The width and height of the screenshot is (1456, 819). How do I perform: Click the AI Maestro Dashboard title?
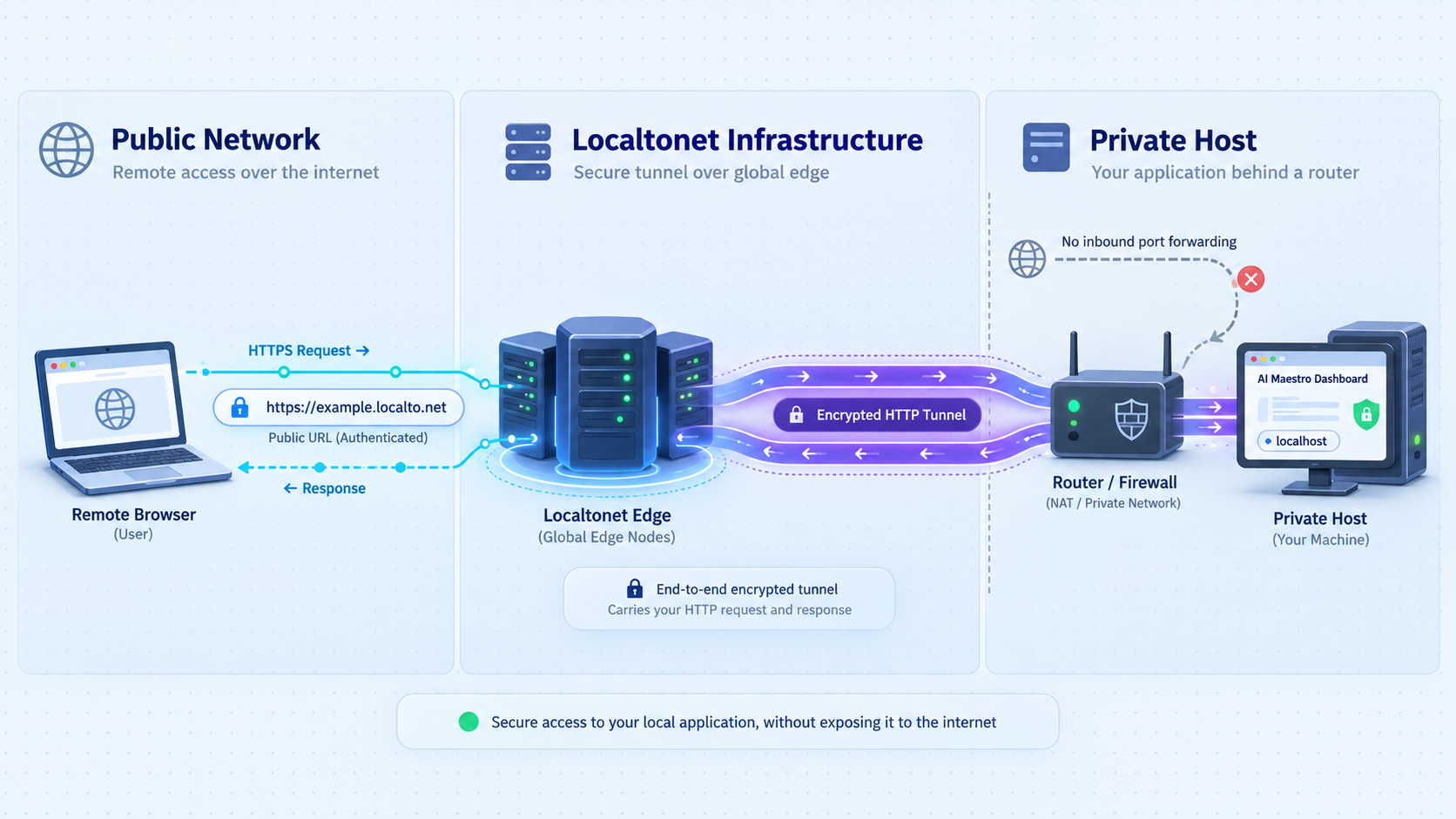pos(1312,379)
